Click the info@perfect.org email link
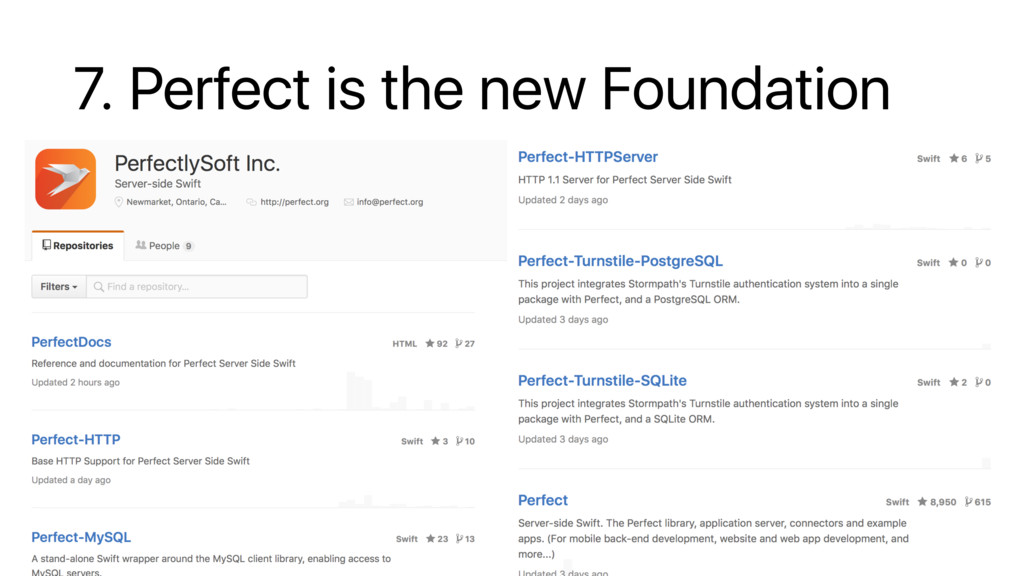 (390, 202)
